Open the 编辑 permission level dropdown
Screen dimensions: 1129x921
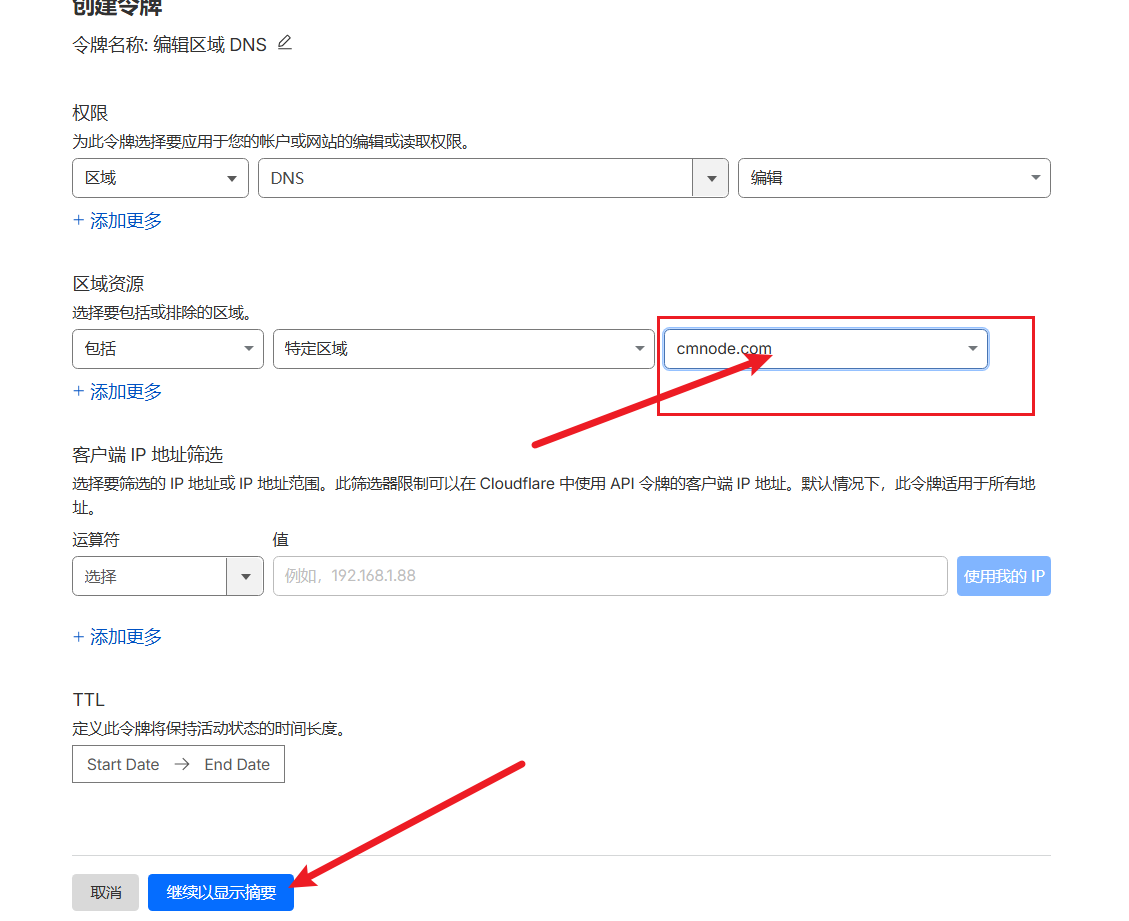click(x=893, y=178)
